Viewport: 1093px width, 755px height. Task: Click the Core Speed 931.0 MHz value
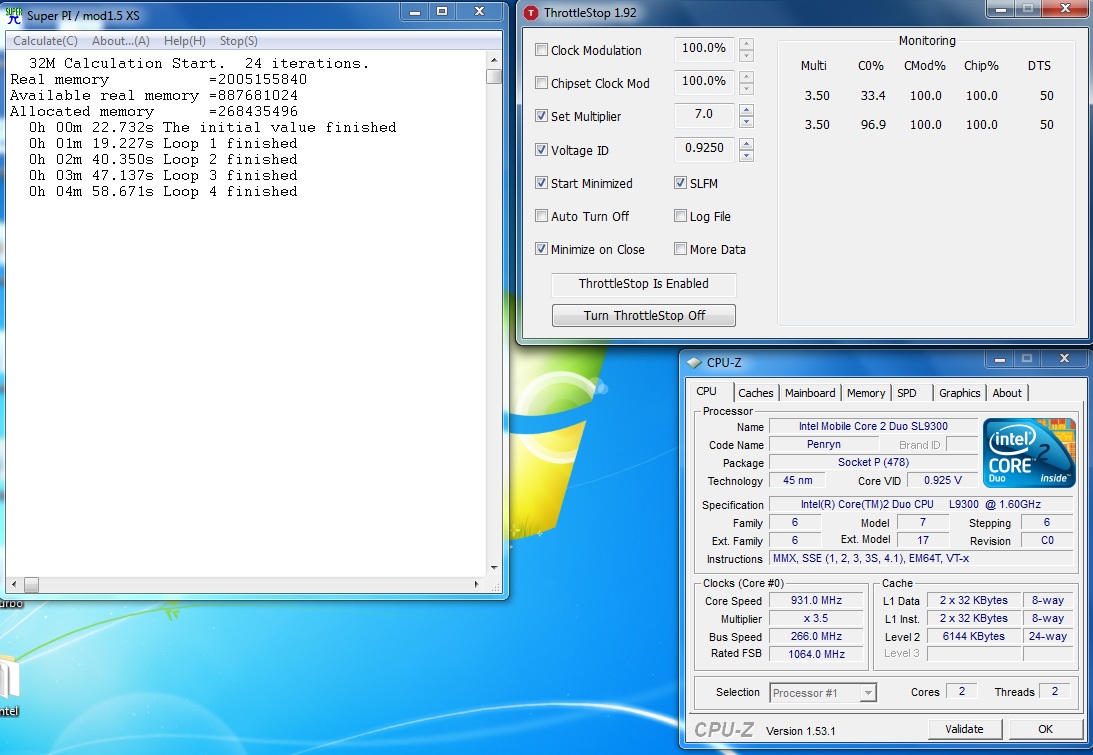816,600
